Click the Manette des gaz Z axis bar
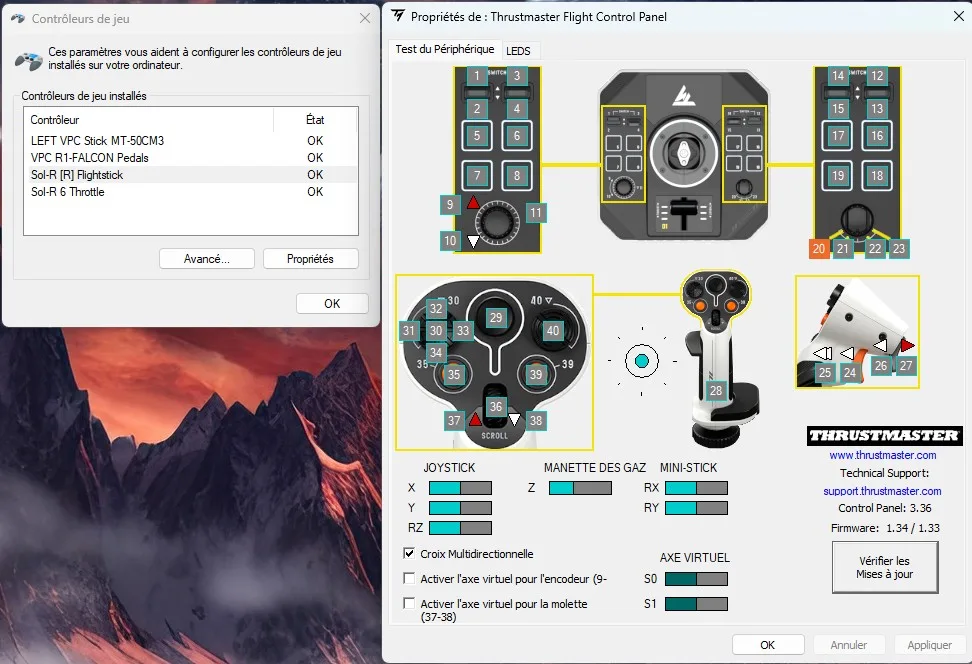This screenshot has height=664, width=972. coord(580,488)
